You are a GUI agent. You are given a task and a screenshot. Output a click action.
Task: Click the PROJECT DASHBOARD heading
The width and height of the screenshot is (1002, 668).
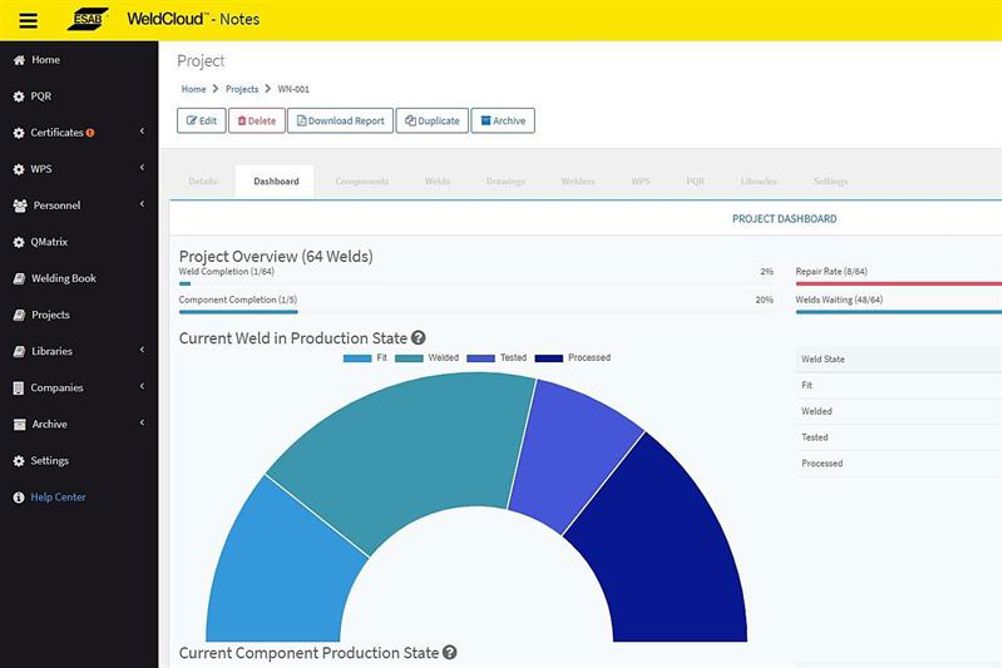tap(784, 219)
